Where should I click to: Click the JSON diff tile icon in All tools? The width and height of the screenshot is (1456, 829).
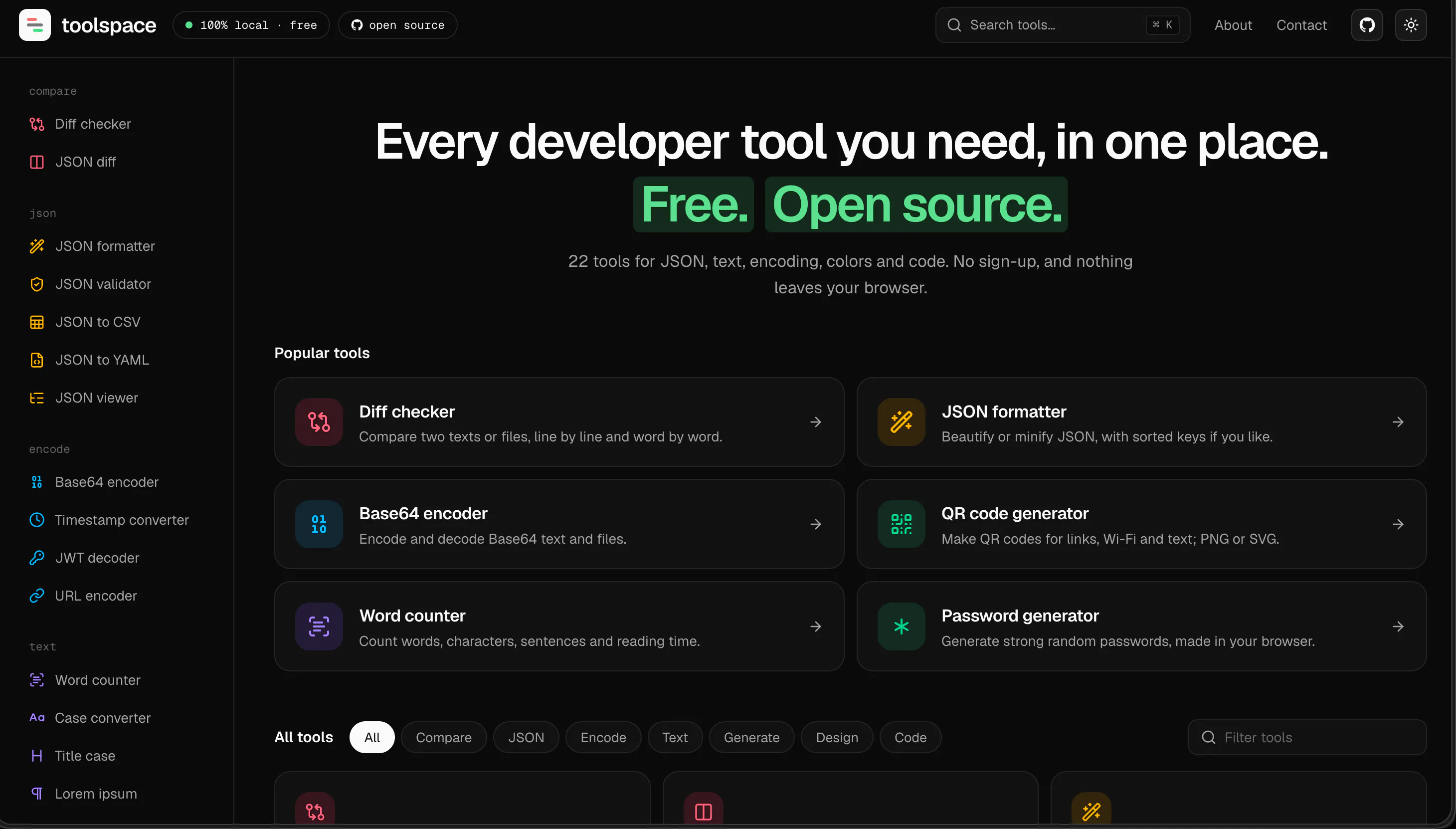703,809
